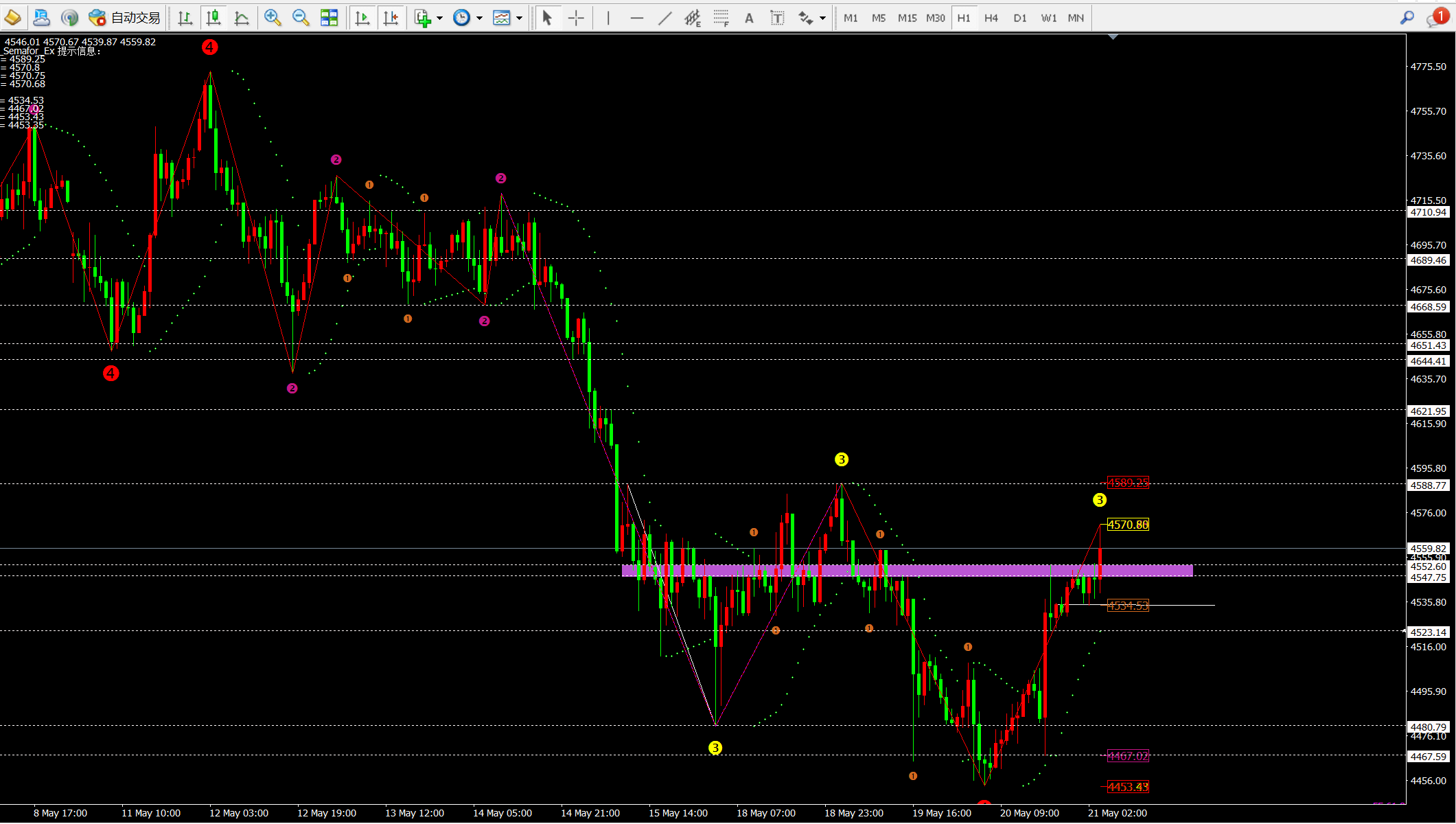This screenshot has height=824, width=1456.
Task: Select the vertical line drawing tool
Action: point(608,18)
